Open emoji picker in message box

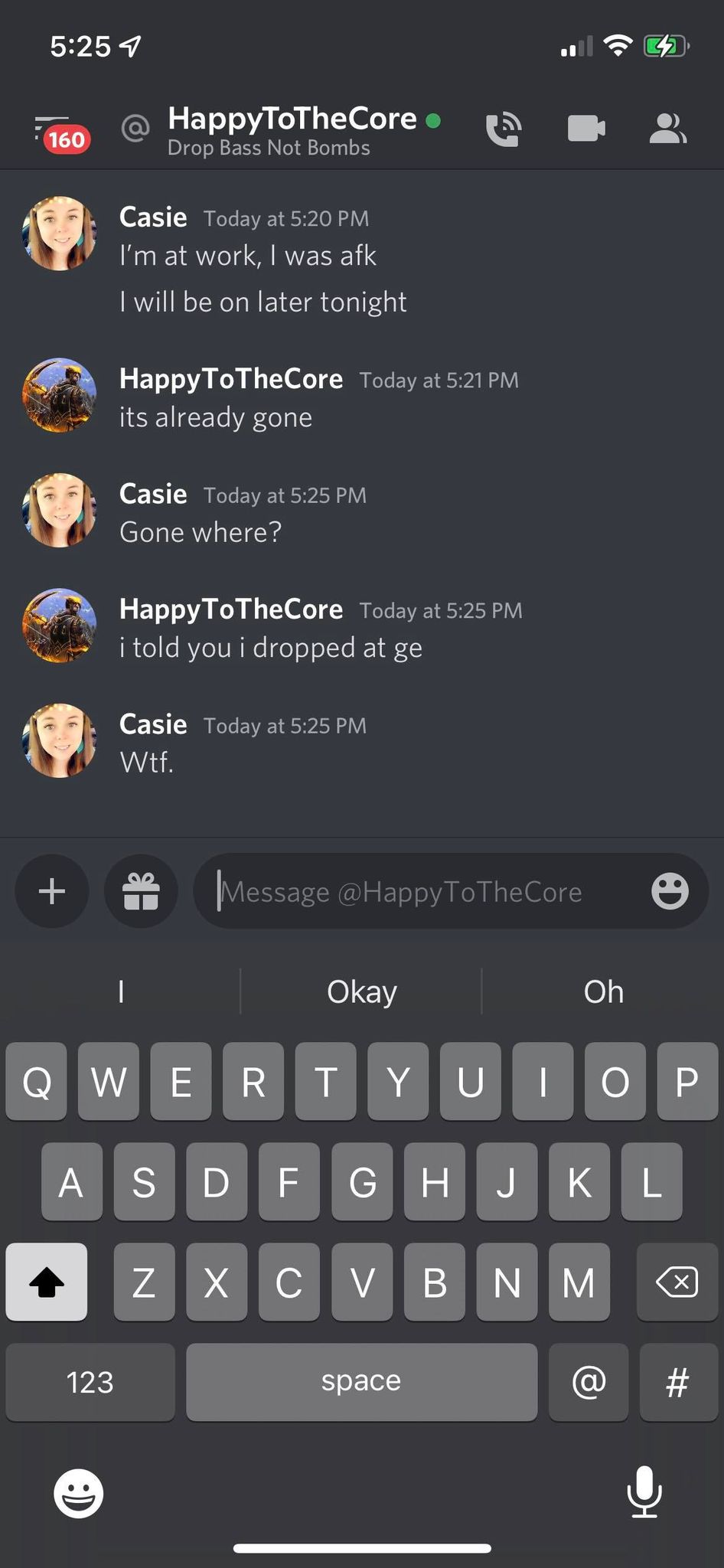(670, 891)
